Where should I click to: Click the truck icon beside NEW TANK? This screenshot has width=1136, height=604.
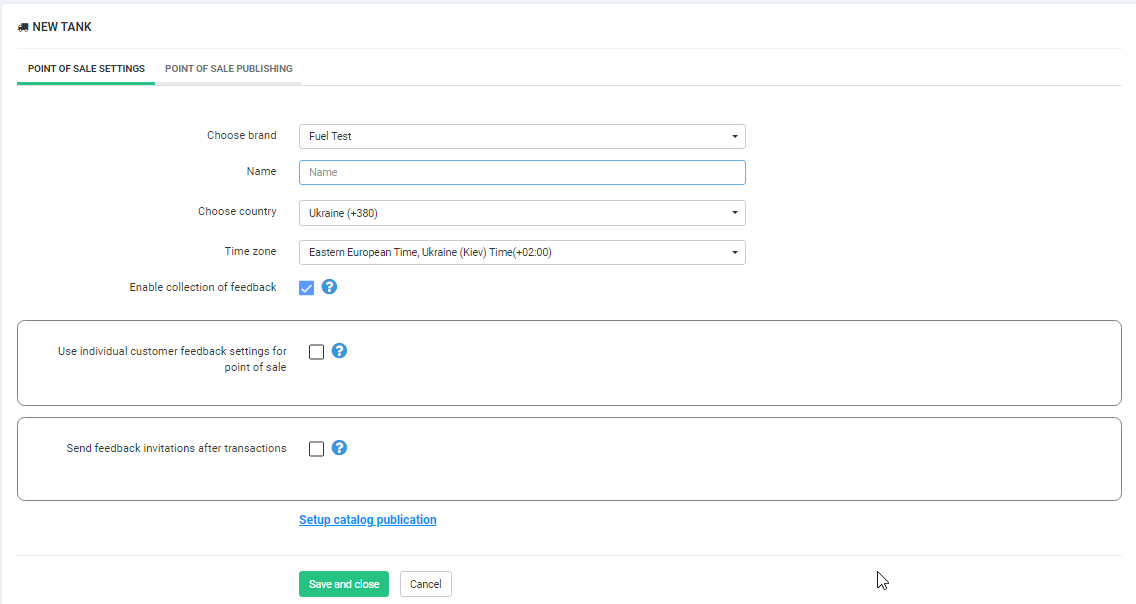(x=23, y=27)
